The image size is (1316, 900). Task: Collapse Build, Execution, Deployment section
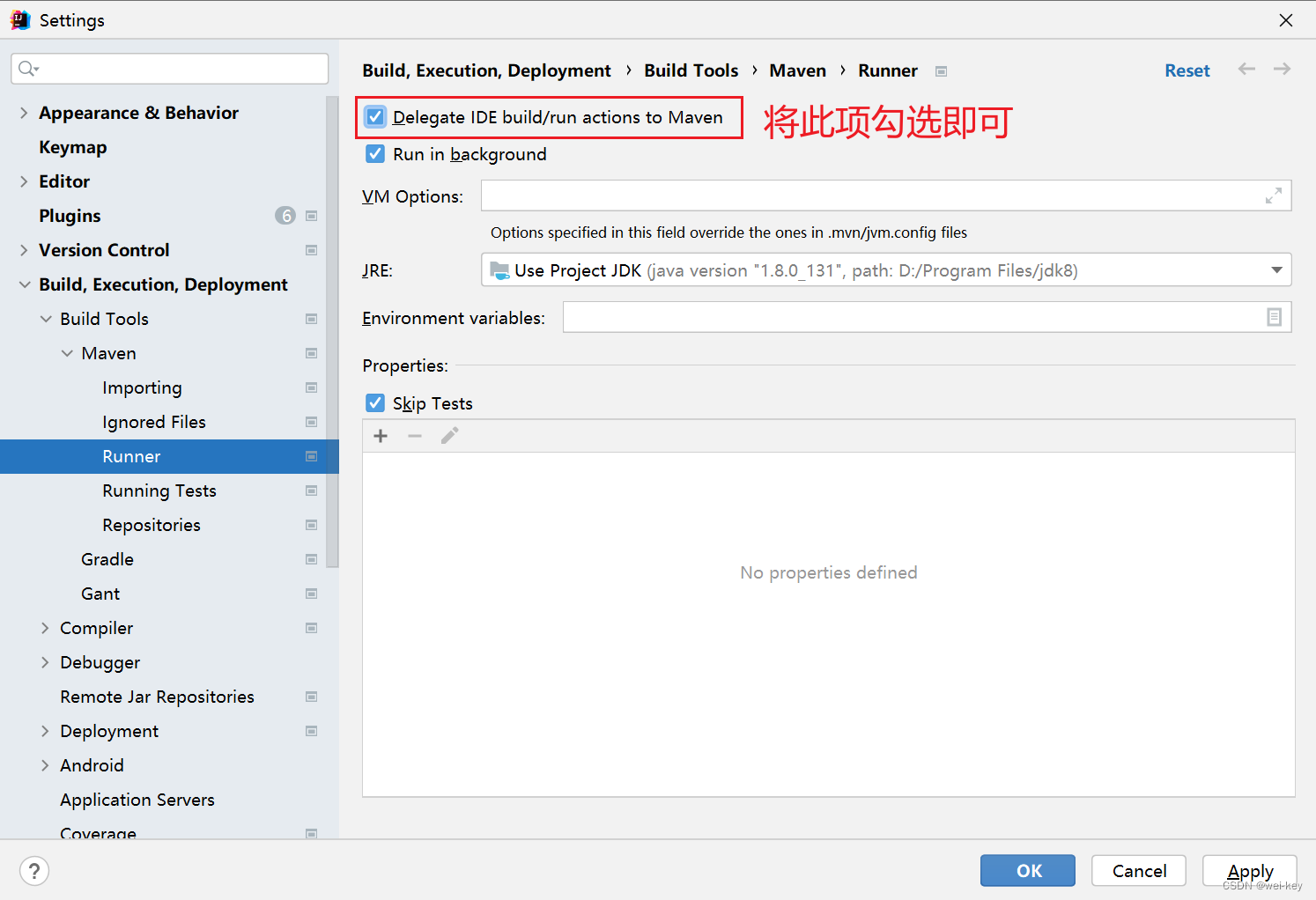pos(24,284)
